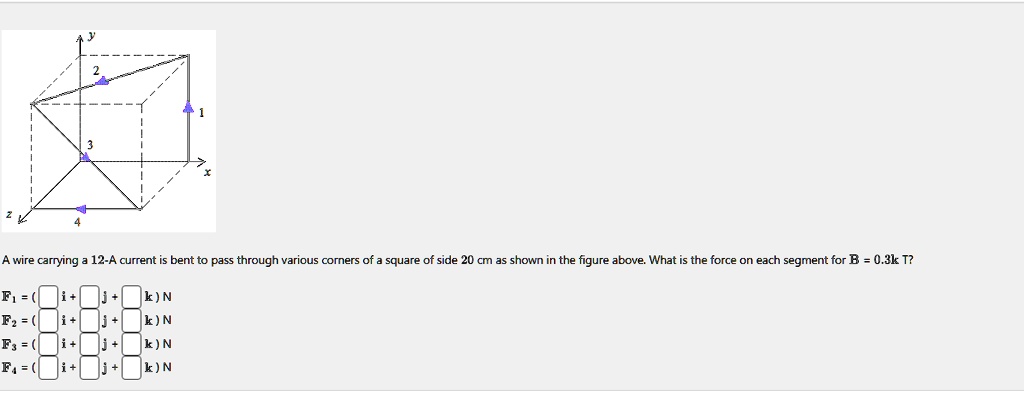Viewport: 1024px width, 396px height.
Task: Select the F2 j-component input box
Action: click(x=90, y=321)
